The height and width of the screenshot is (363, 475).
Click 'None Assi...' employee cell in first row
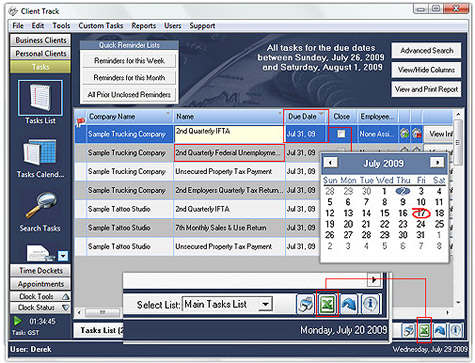click(x=378, y=134)
